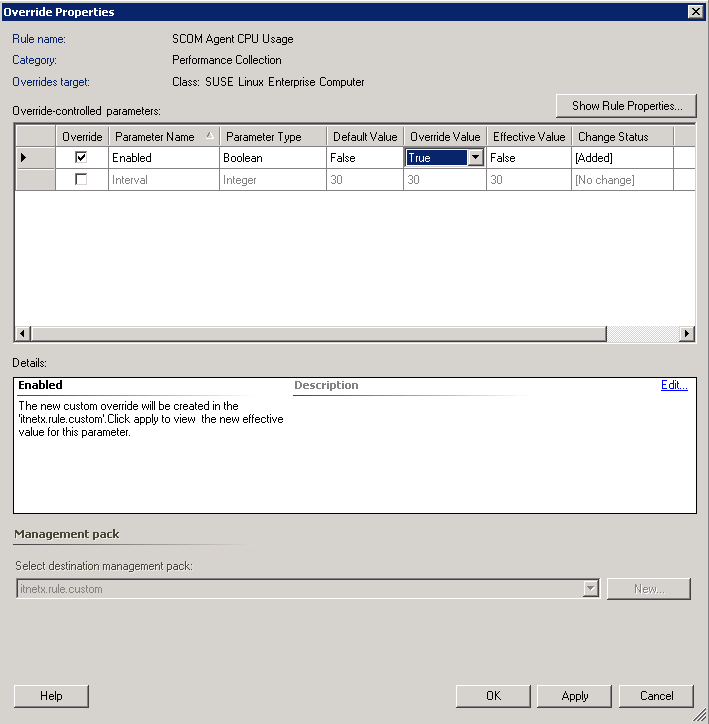Open the Edit... link in Details

click(x=674, y=385)
